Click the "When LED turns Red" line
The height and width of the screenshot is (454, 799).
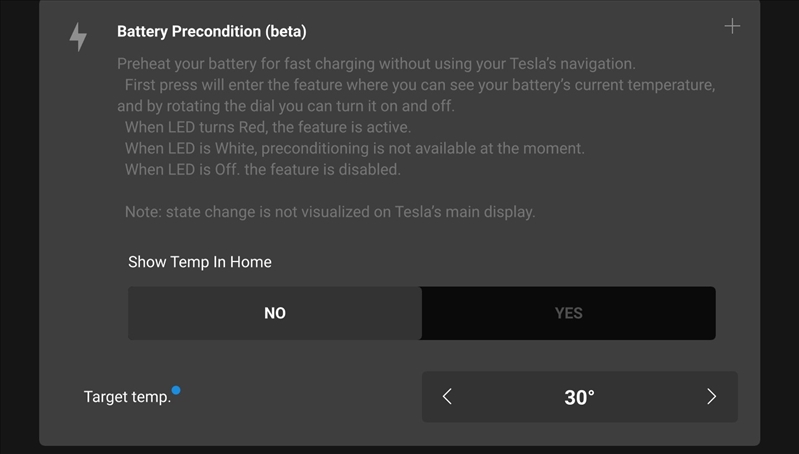tap(268, 128)
